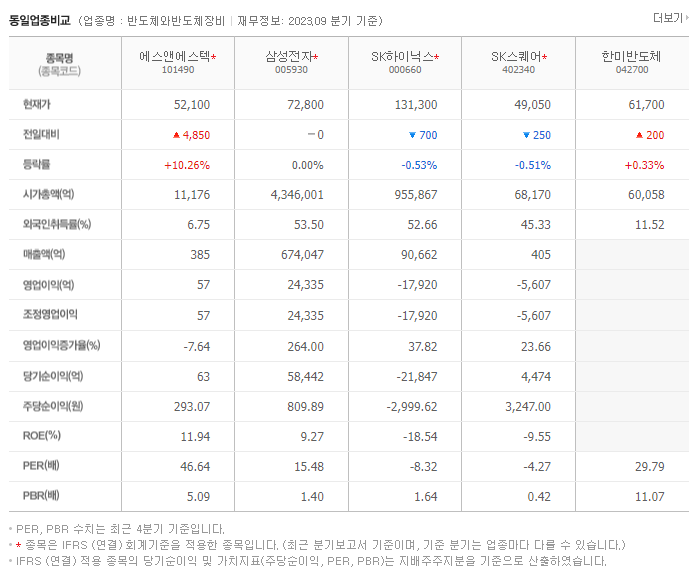Click the 4,850 price change value
This screenshot has width=694, height=579.
point(196,135)
